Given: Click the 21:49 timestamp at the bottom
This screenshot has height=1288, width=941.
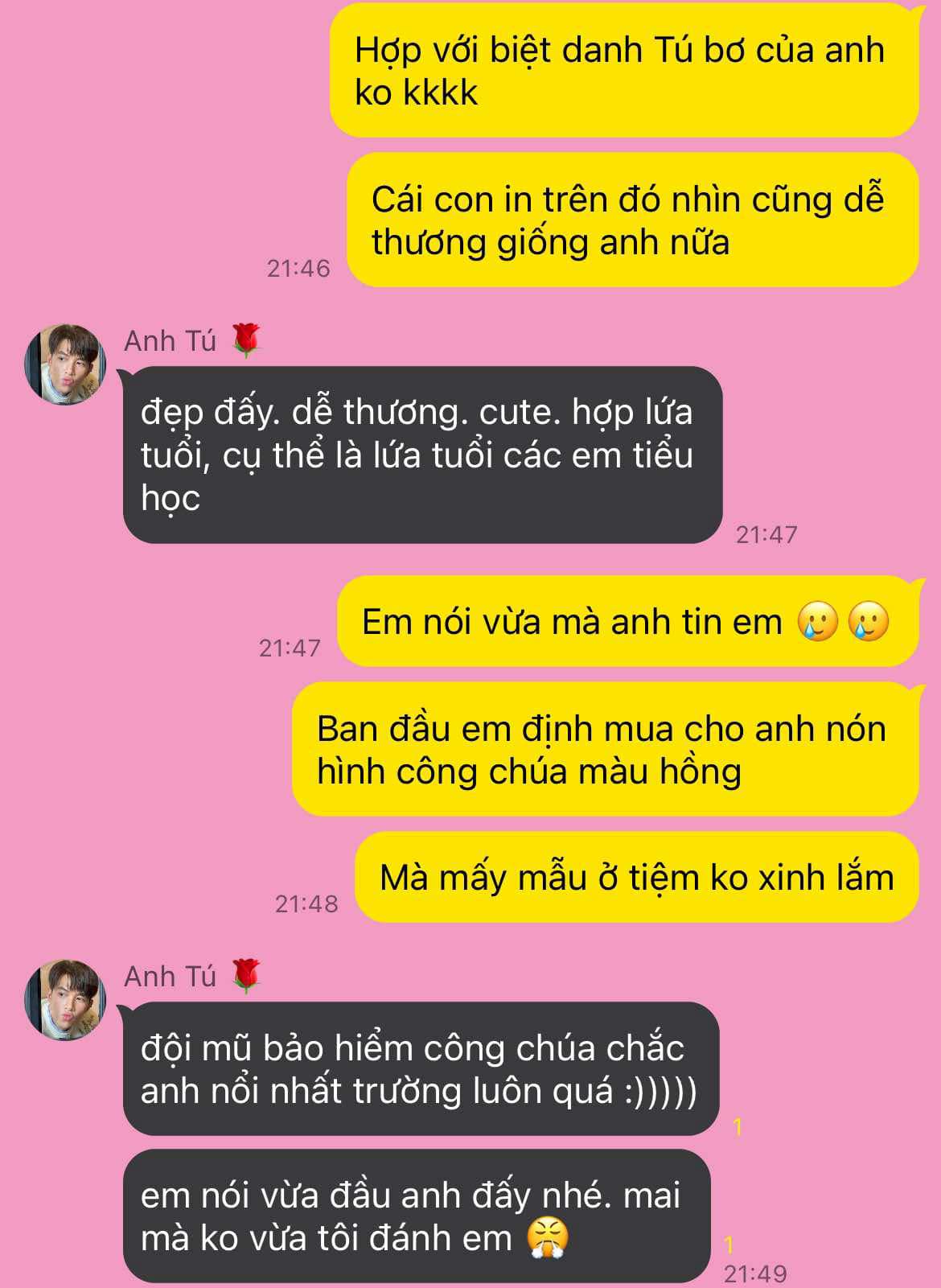Looking at the screenshot, I should (755, 1274).
